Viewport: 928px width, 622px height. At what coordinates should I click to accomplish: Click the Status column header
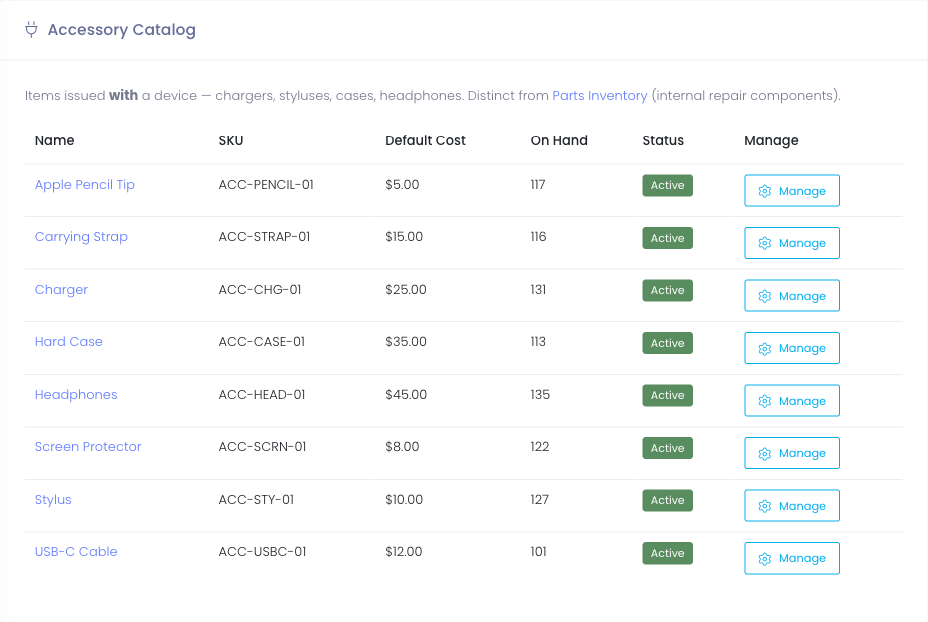point(663,140)
